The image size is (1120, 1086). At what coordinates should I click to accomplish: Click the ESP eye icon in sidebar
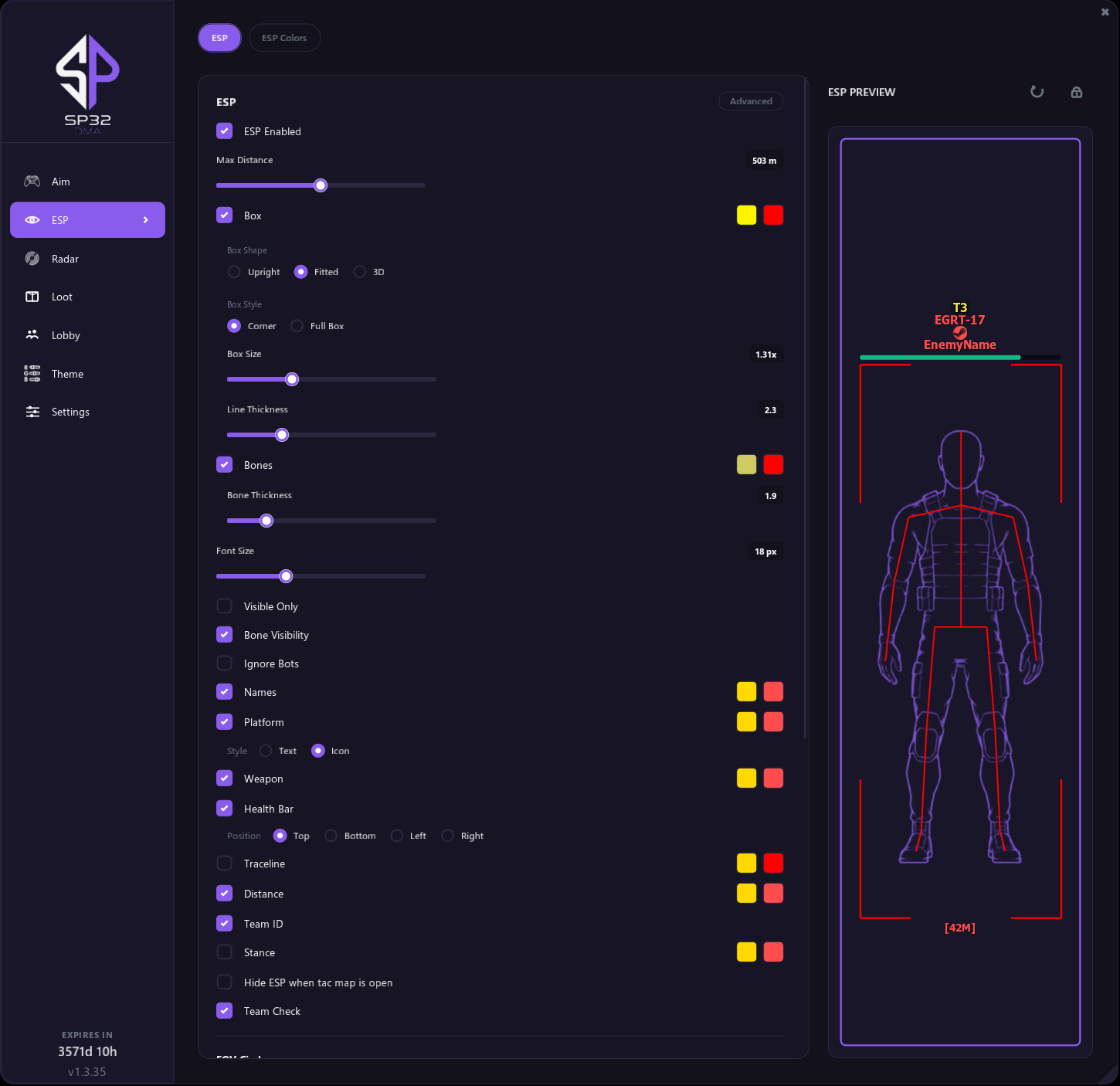point(32,220)
